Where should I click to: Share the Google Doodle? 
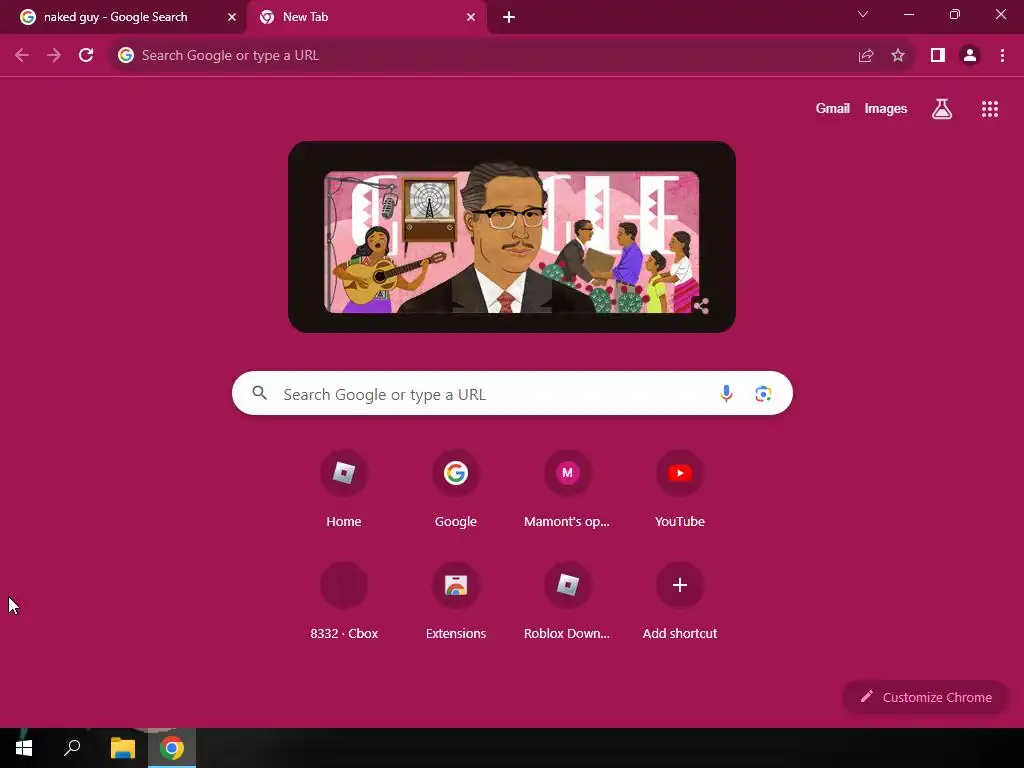click(701, 305)
